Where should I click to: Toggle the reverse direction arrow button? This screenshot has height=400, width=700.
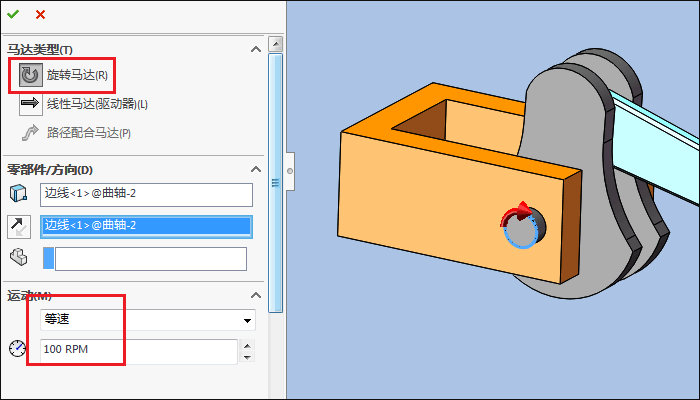[19, 226]
